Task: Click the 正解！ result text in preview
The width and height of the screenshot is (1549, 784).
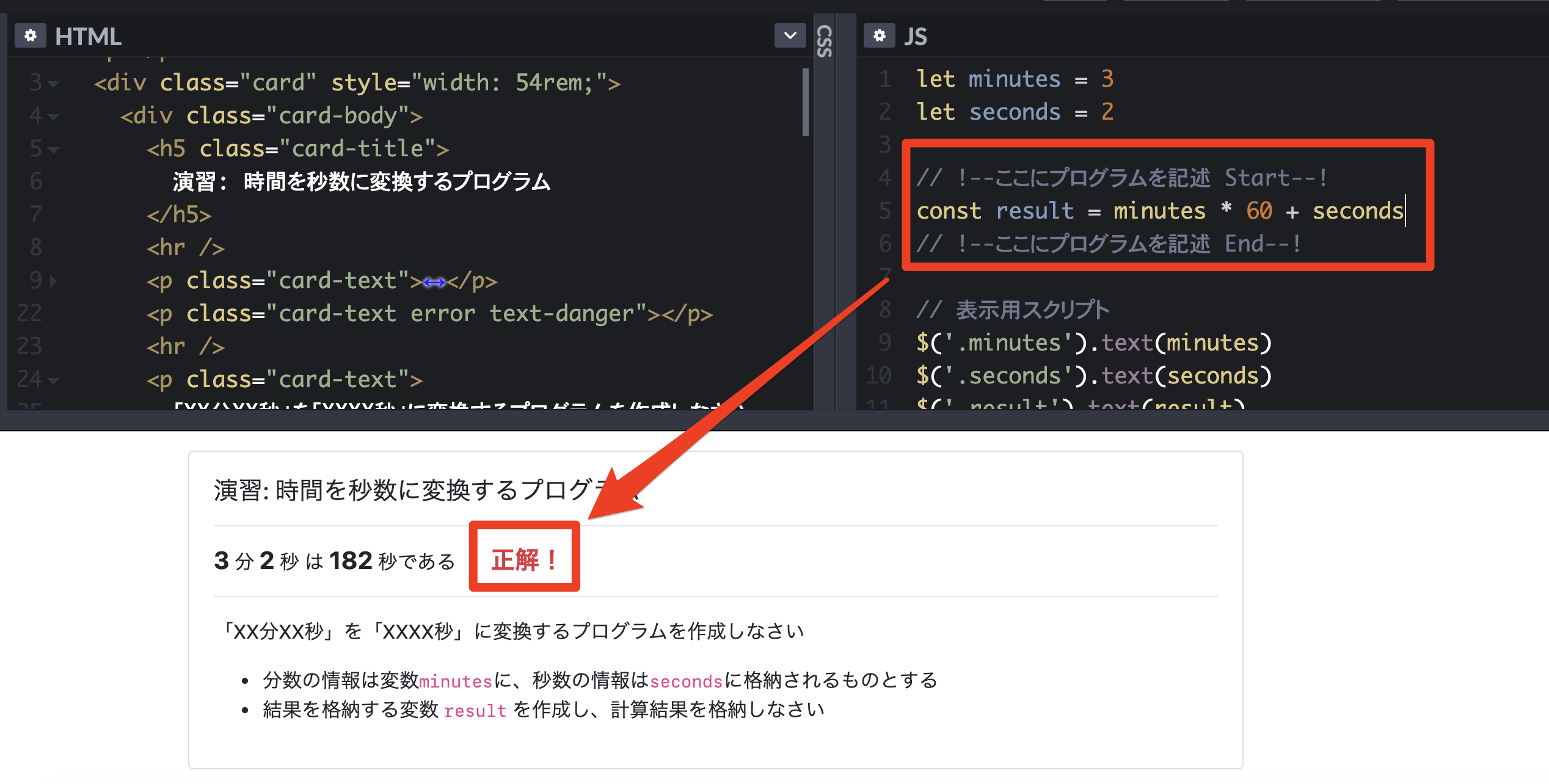Action: tap(524, 559)
